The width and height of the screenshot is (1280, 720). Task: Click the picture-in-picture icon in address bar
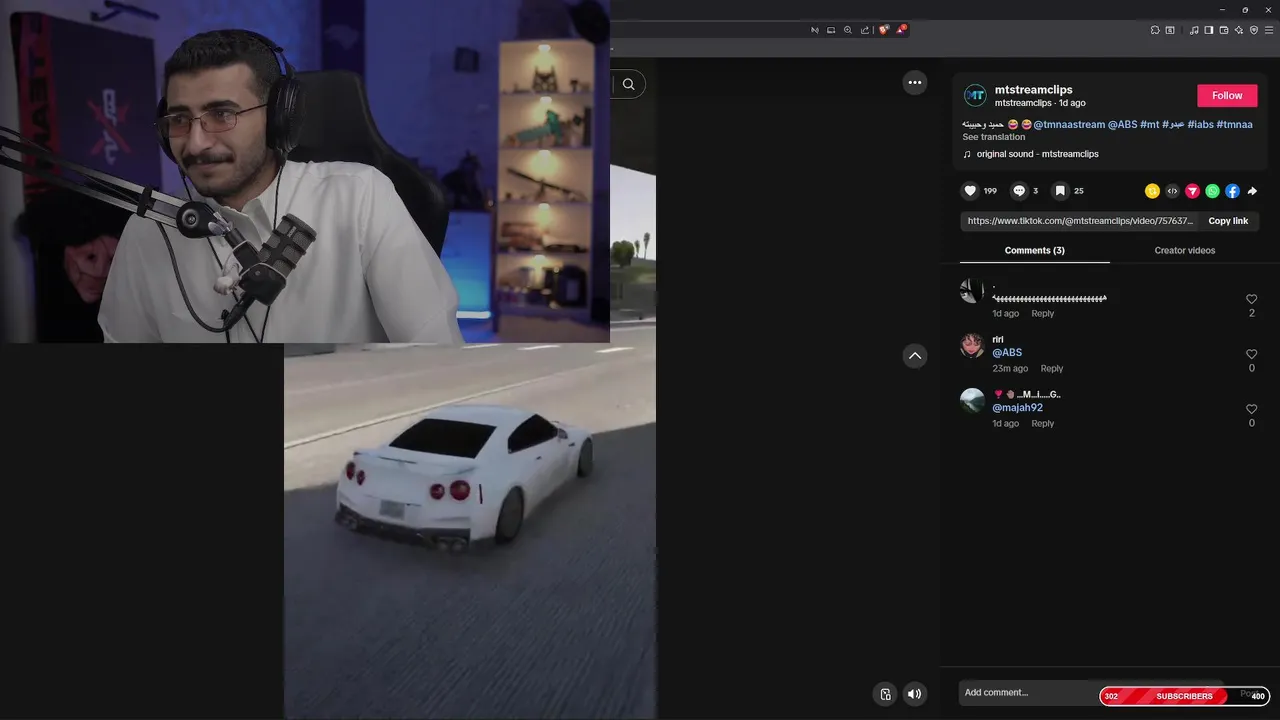[x=831, y=30]
